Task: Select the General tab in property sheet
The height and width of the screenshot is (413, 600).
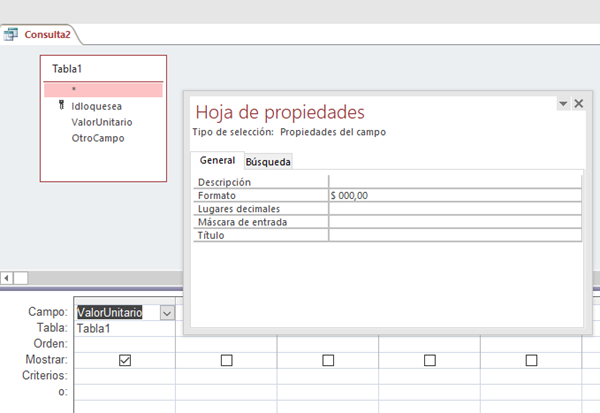Action: click(x=217, y=160)
